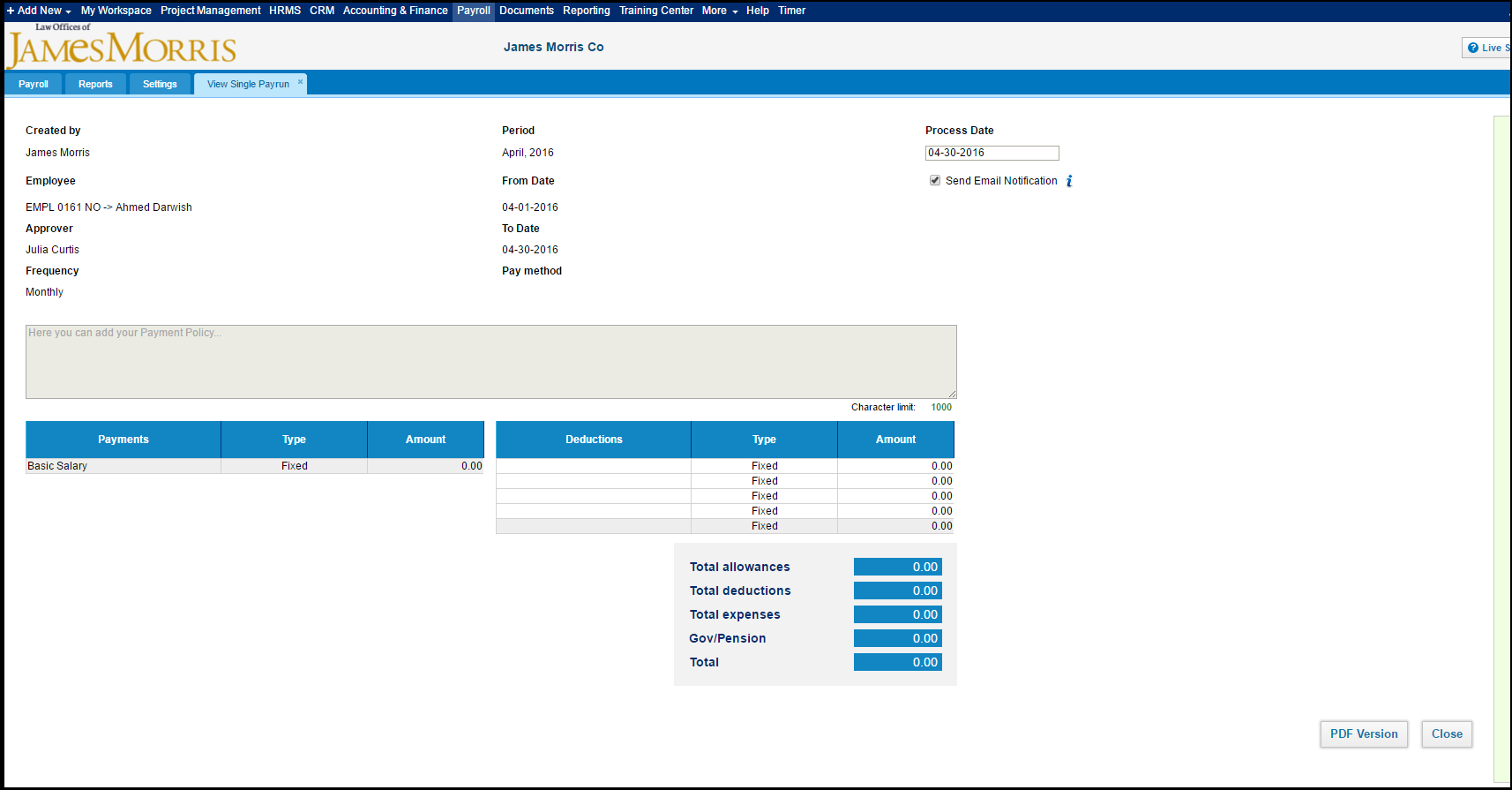Switch to the Reports tab
Screen dimensions: 1512x790
[x=95, y=84]
